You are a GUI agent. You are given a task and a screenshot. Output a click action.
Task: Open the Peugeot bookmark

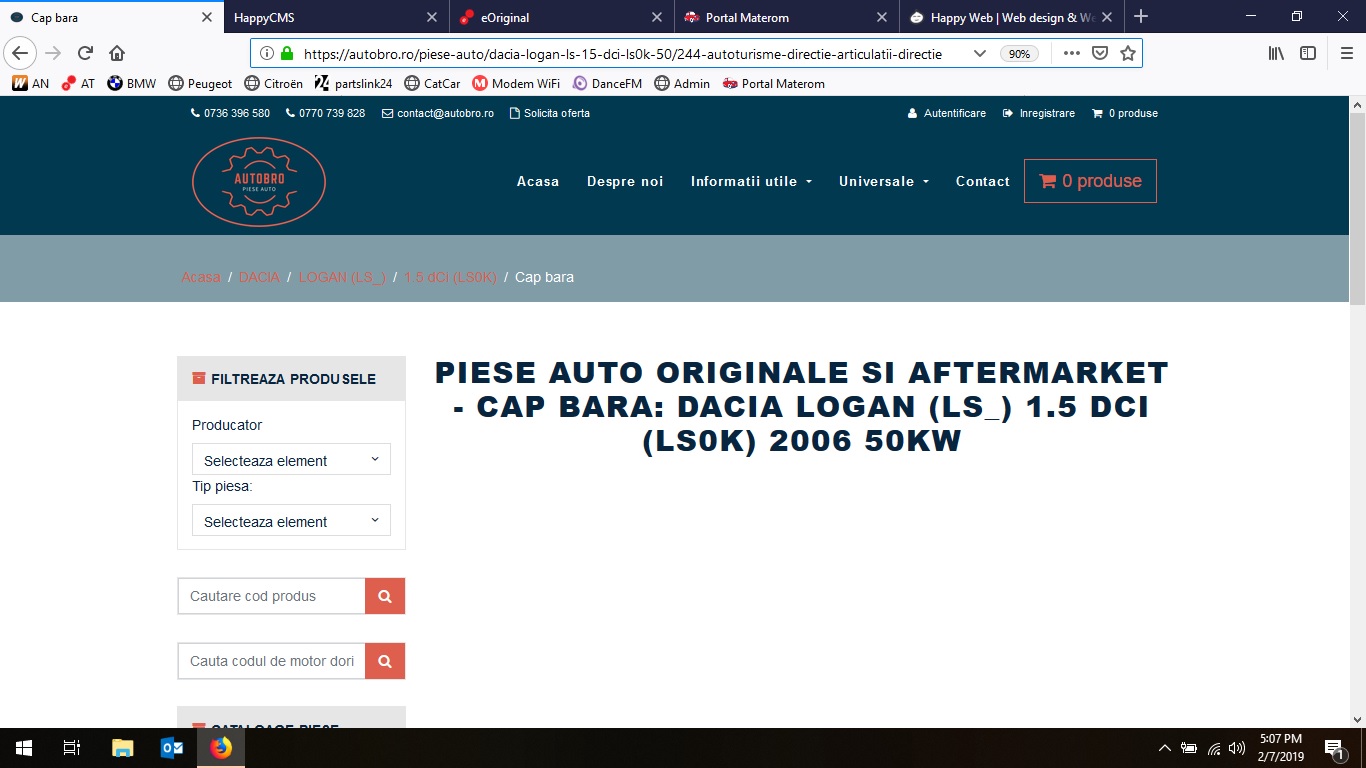click(200, 84)
